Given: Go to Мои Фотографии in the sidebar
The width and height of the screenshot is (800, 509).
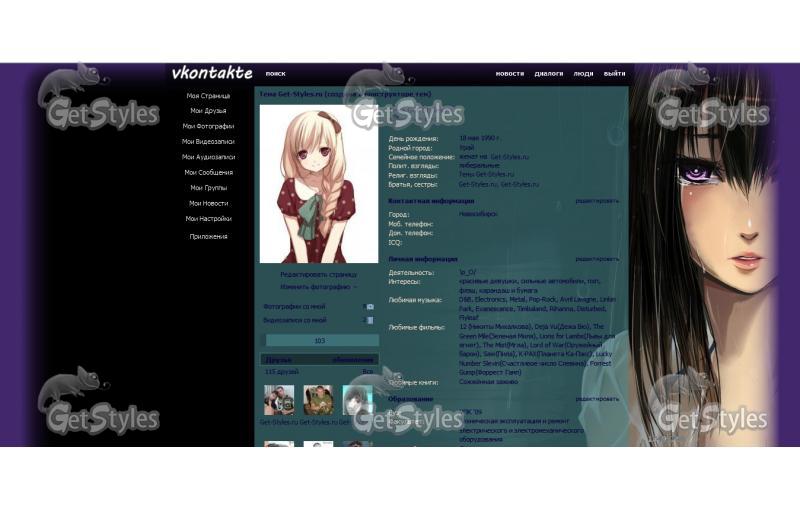Looking at the screenshot, I should (208, 127).
